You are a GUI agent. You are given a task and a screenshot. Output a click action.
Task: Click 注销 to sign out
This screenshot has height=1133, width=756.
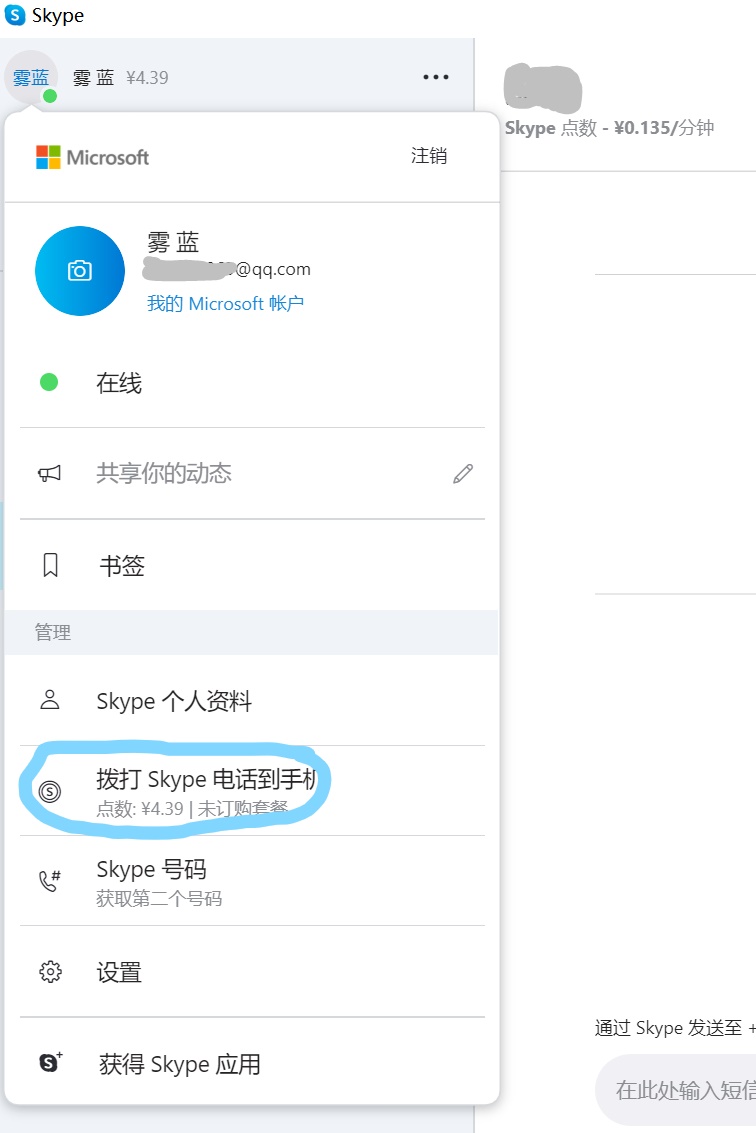[429, 156]
